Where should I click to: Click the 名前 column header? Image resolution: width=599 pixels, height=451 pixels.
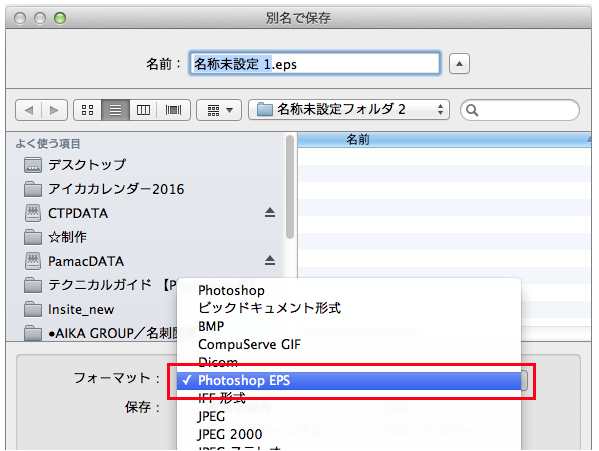(x=444, y=140)
